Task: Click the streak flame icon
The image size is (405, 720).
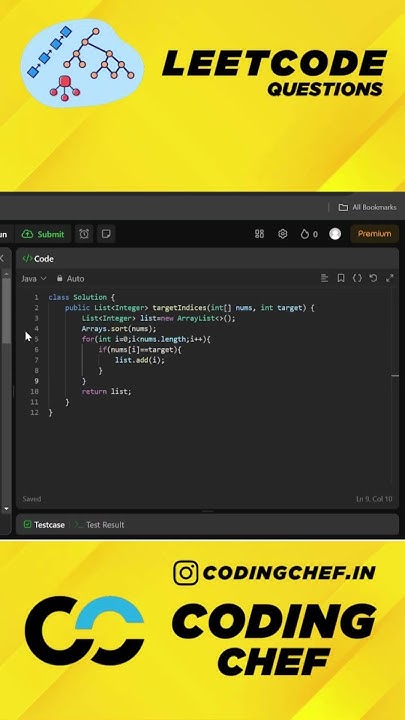Action: coord(304,234)
